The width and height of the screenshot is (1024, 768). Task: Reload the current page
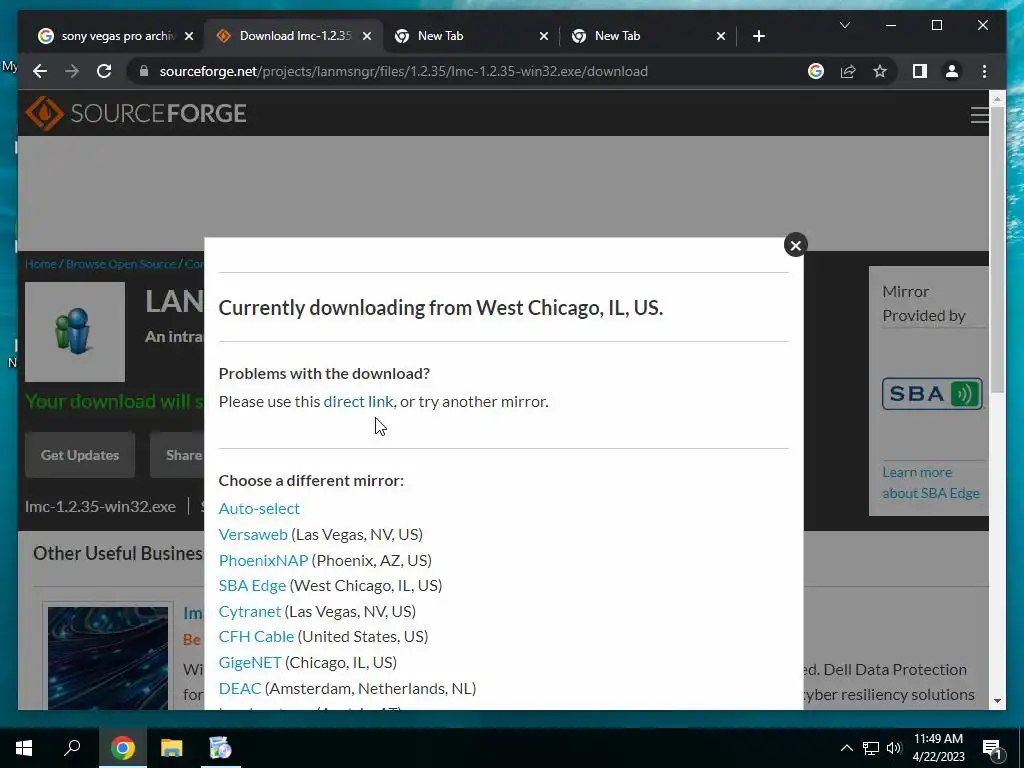pos(104,71)
